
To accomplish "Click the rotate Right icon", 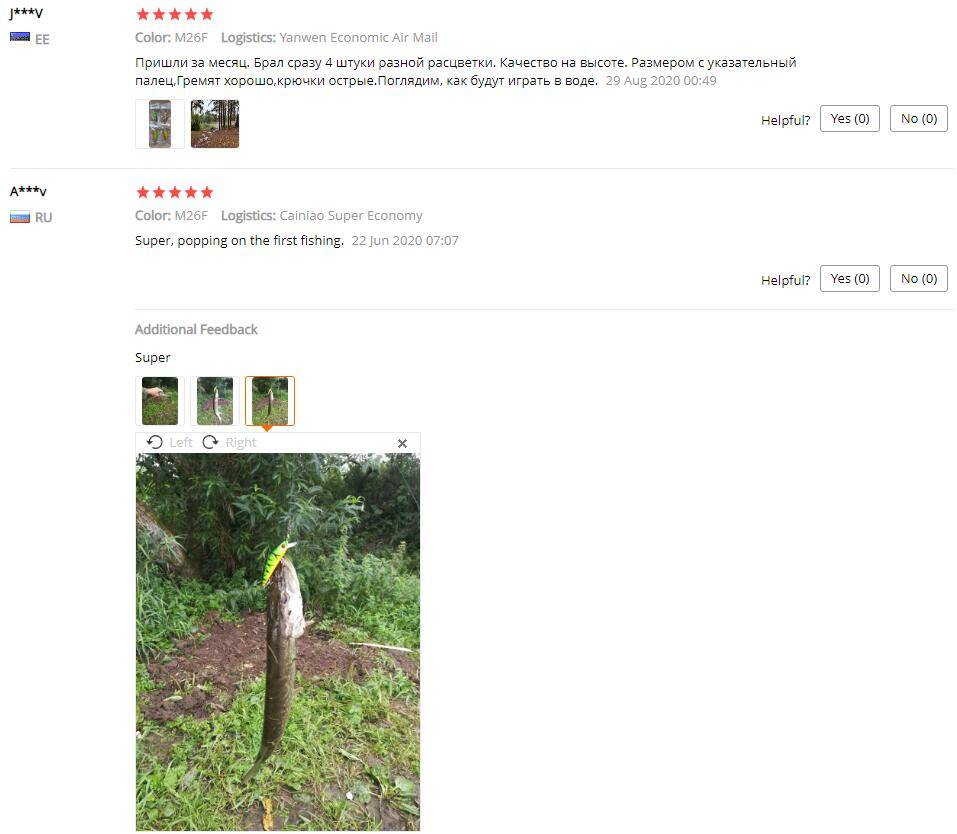I will click(211, 442).
